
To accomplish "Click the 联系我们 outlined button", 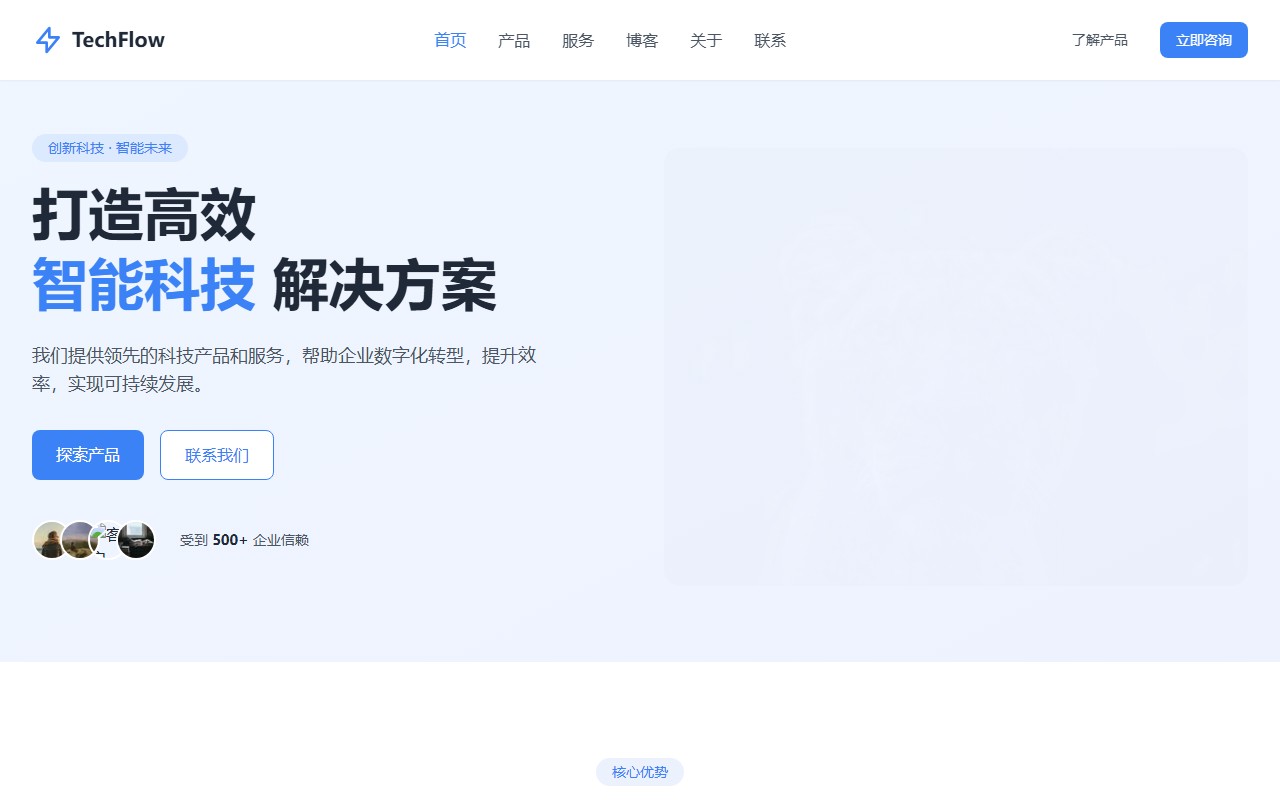I will click(217, 455).
